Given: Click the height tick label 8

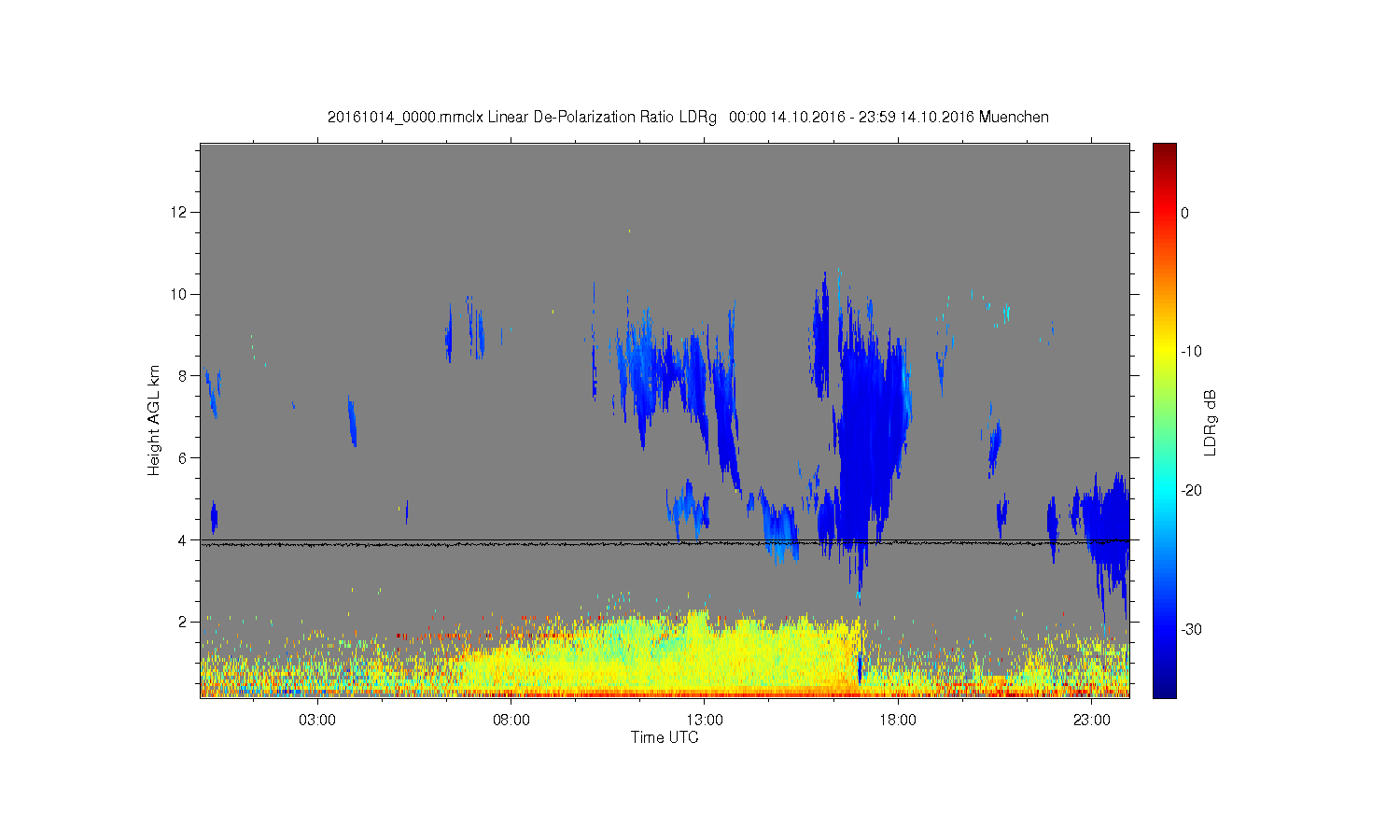Looking at the screenshot, I should click(183, 376).
